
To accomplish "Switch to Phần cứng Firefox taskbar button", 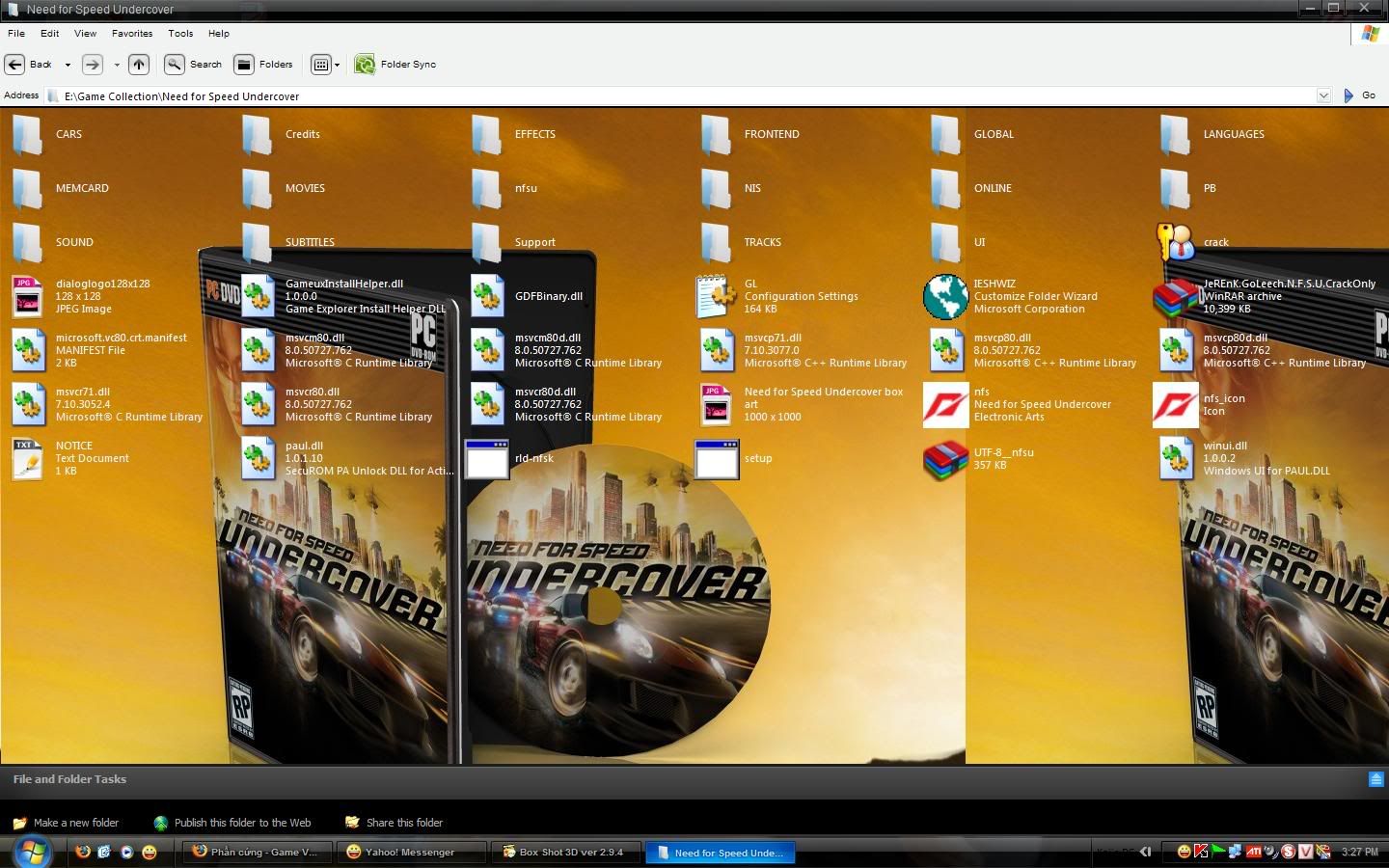I will coord(258,852).
